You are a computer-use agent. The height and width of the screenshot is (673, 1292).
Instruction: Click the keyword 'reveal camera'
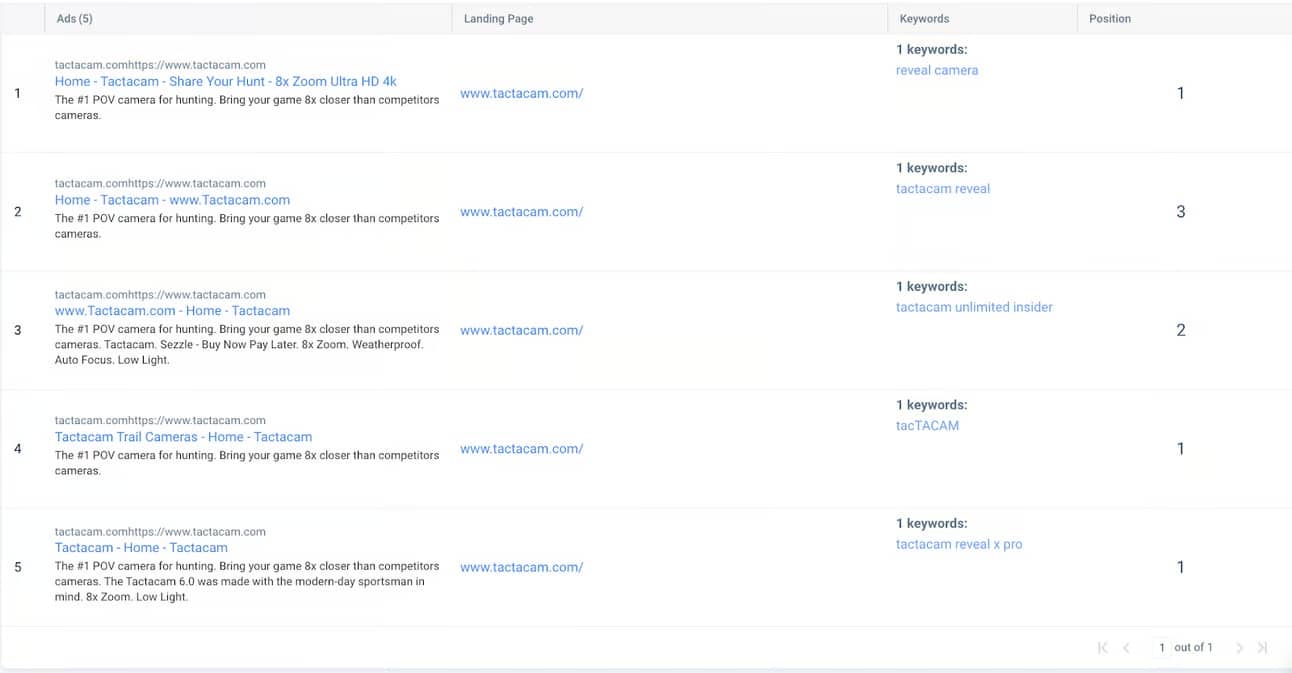[937, 70]
